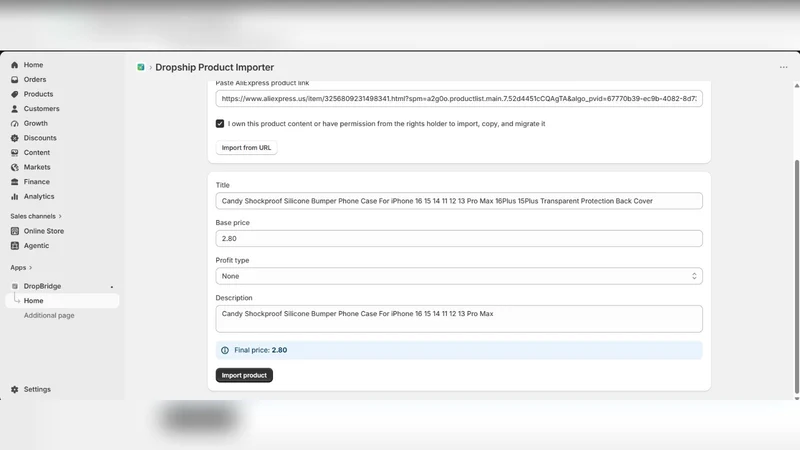Click the Import product button

pos(244,375)
